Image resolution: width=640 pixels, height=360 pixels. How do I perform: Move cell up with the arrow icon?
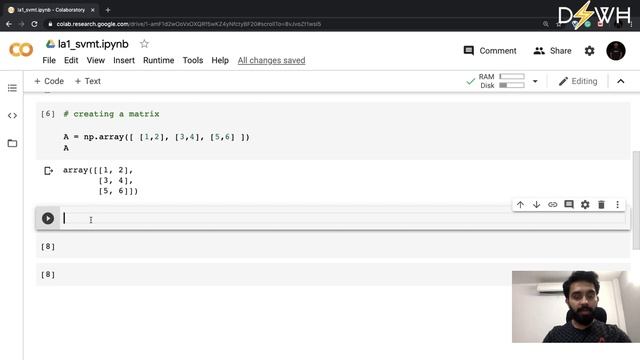[520, 204]
